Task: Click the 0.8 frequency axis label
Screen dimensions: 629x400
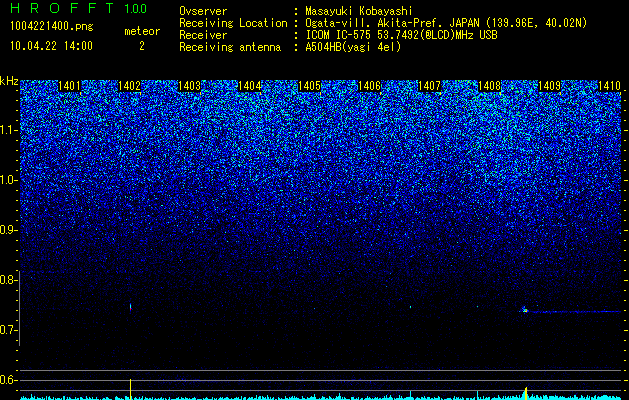Action: point(8,280)
